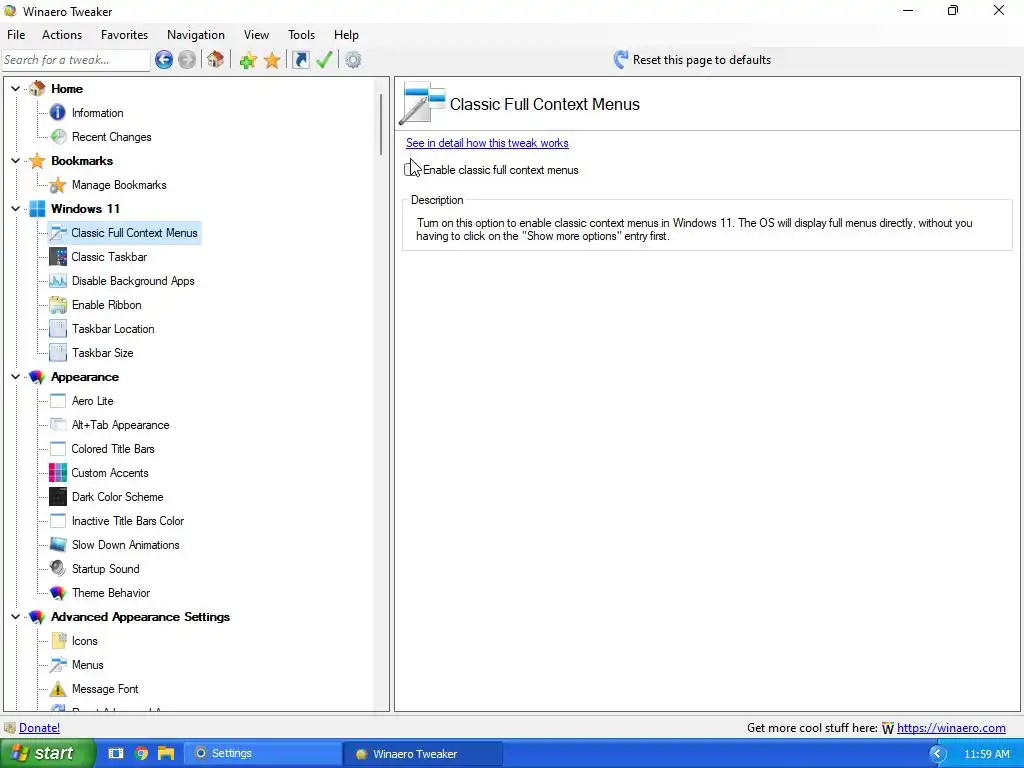Viewport: 1024px width, 768px height.
Task: Add bookmark green plus star icon
Action: [x=248, y=60]
